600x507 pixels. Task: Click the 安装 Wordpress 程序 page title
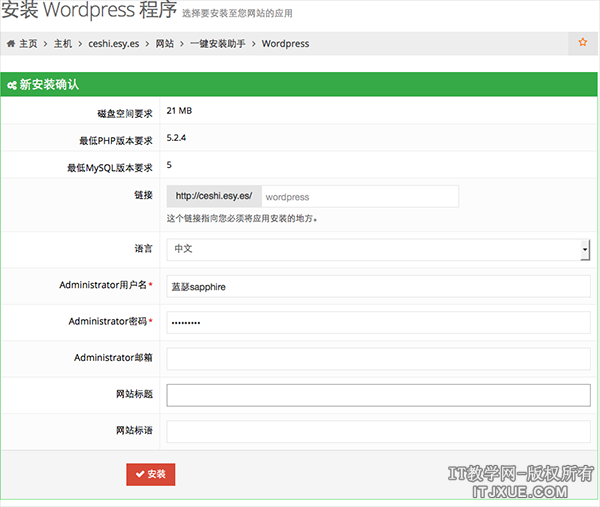pos(89,10)
